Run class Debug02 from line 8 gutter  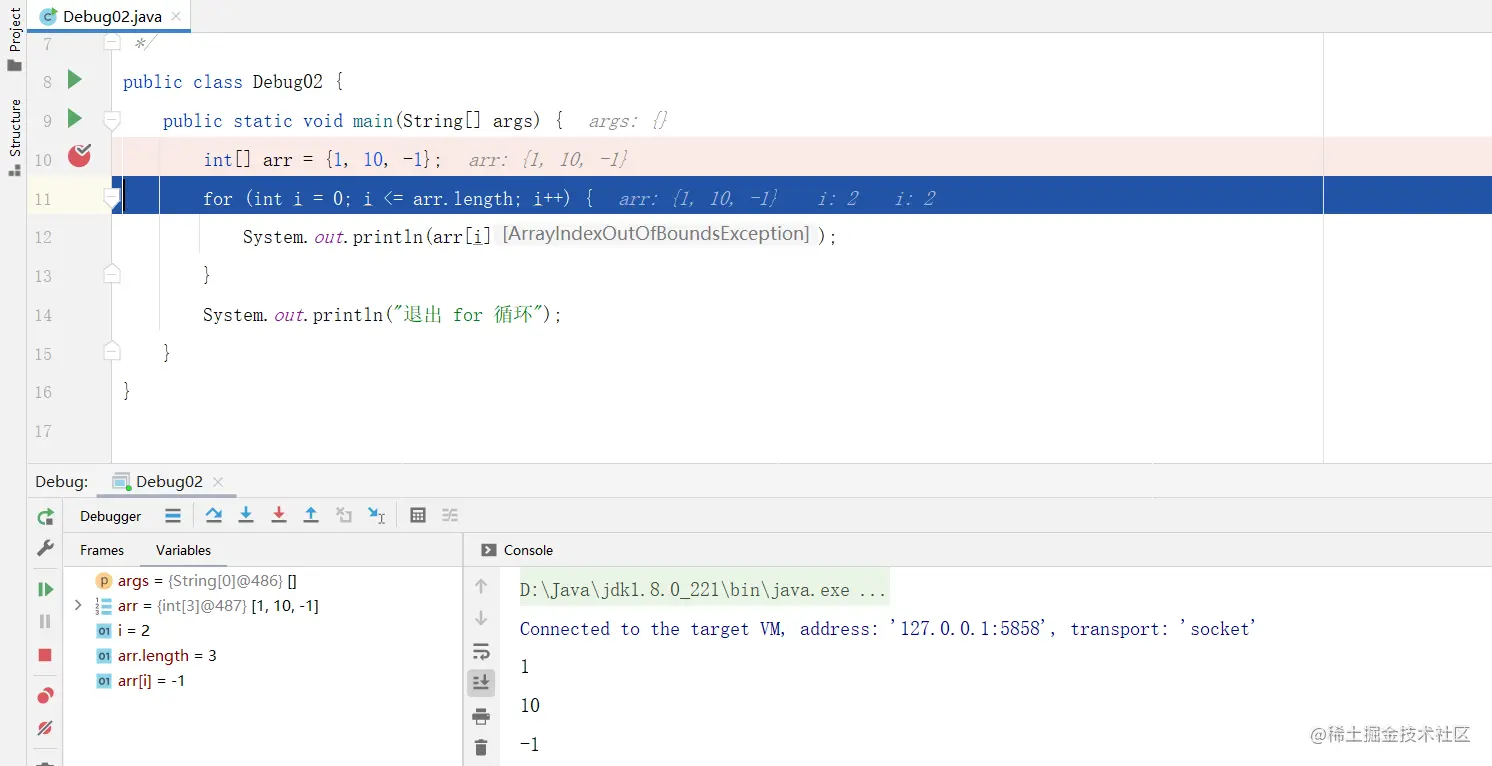(74, 79)
